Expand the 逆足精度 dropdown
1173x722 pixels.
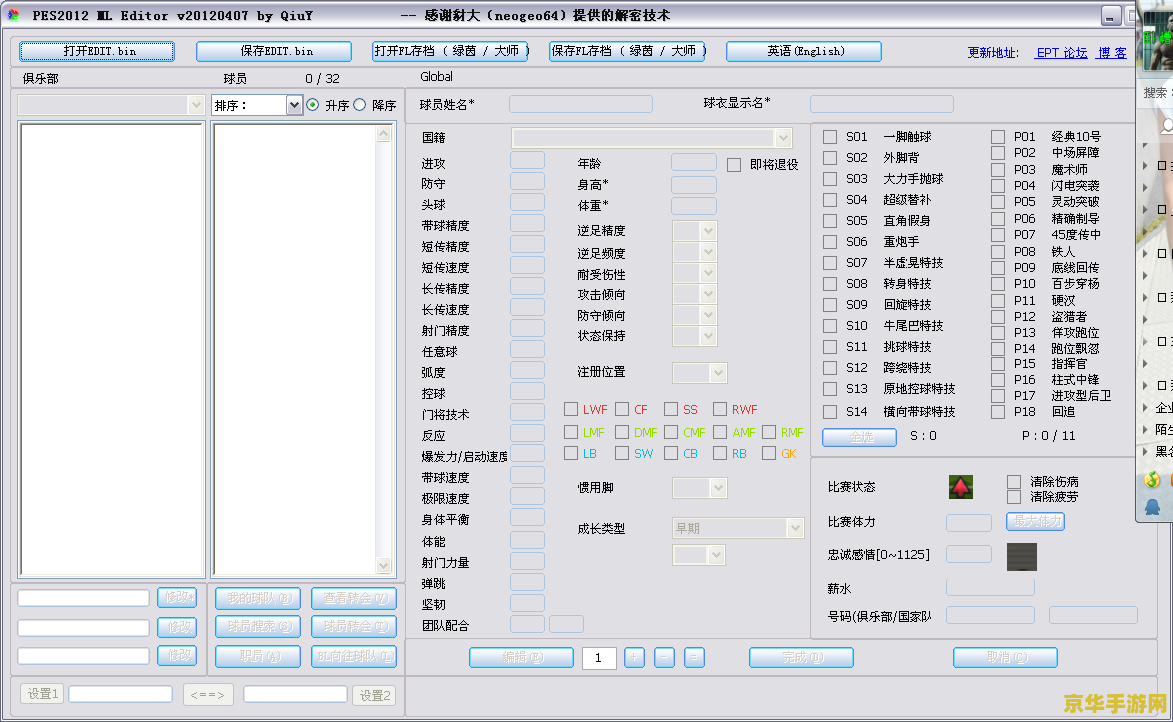[694, 230]
